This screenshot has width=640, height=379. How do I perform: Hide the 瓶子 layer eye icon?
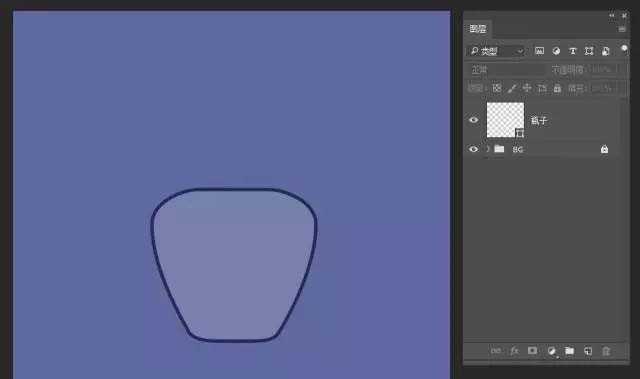click(x=473, y=120)
